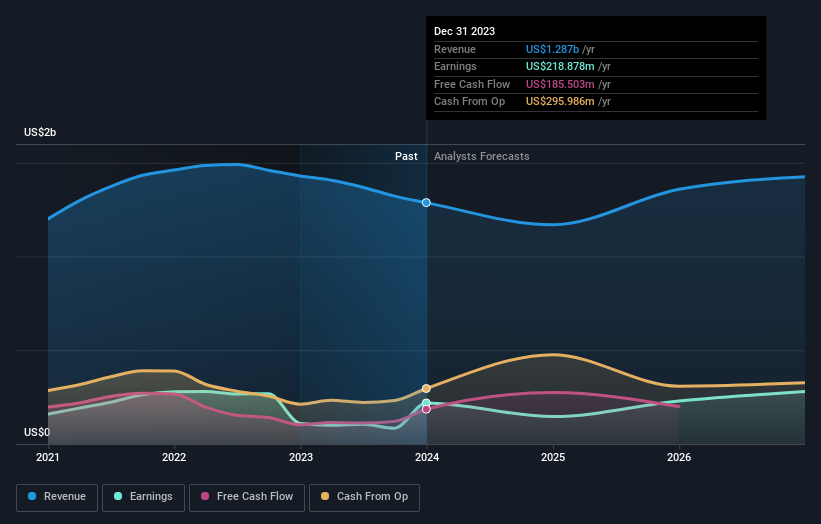
Task: Click the Analysts Forecasts label
Action: (482, 157)
